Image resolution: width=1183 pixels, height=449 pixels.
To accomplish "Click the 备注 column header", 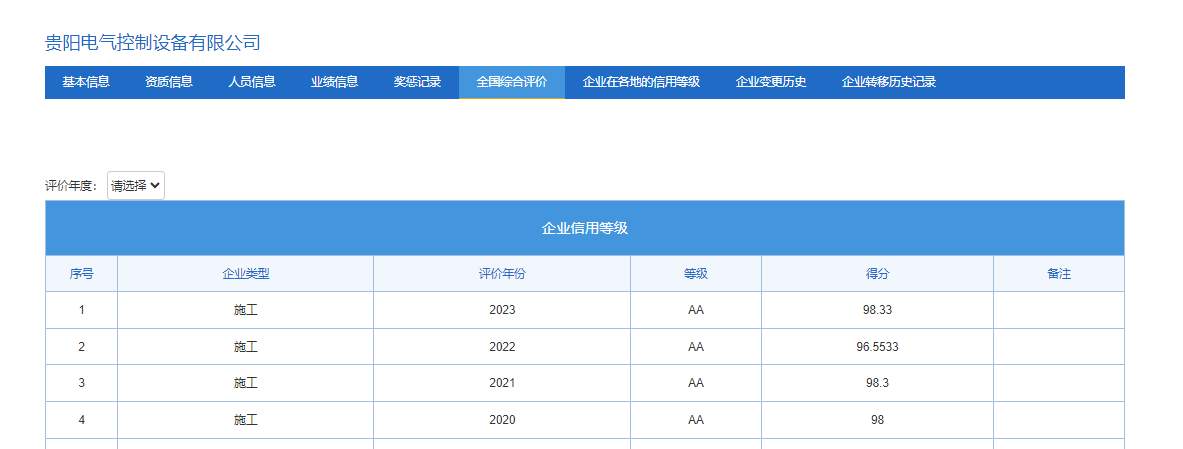I will (1059, 274).
